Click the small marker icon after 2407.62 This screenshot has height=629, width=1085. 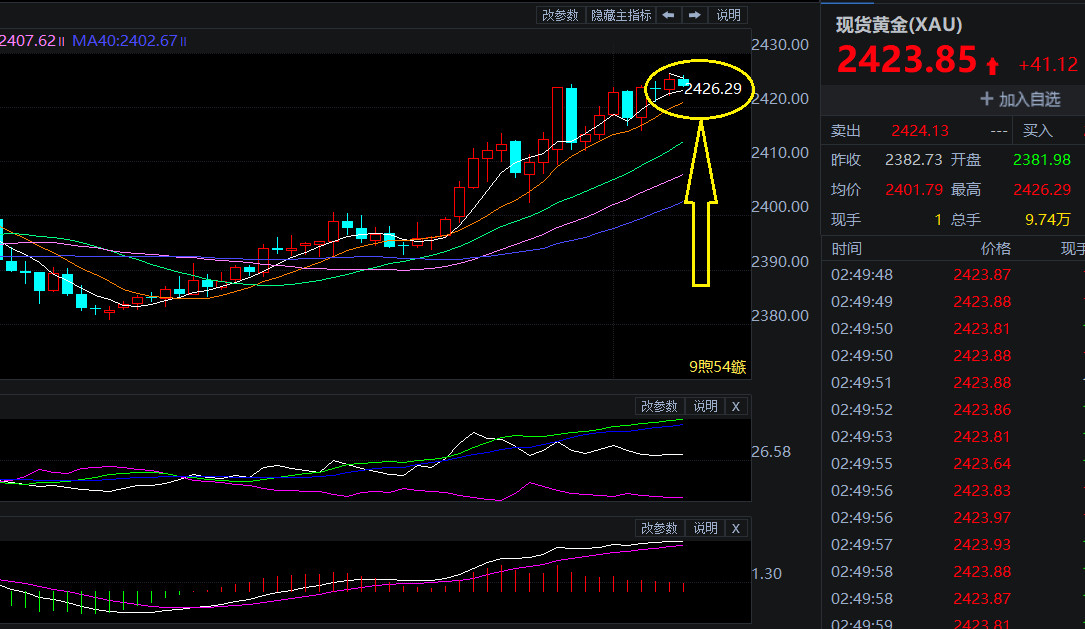coord(62,42)
